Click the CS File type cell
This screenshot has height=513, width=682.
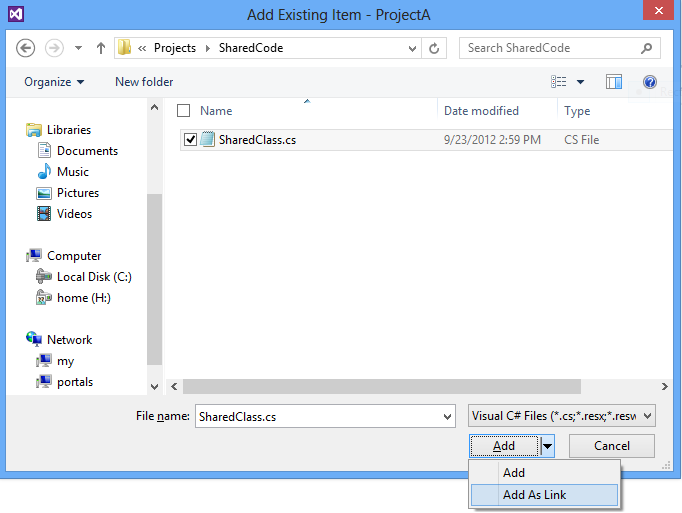tap(582, 140)
